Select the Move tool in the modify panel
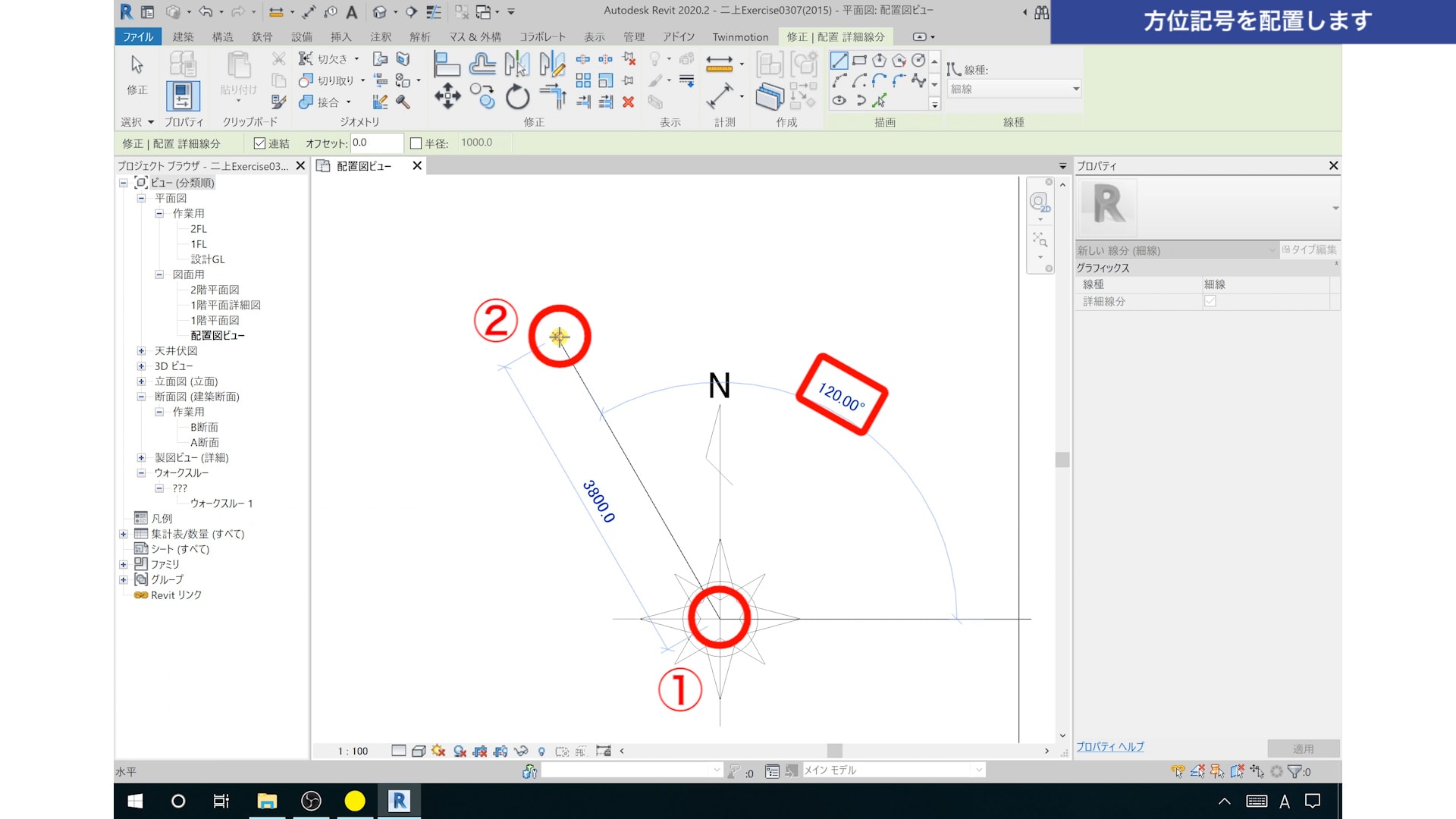1456x819 pixels. tap(447, 96)
